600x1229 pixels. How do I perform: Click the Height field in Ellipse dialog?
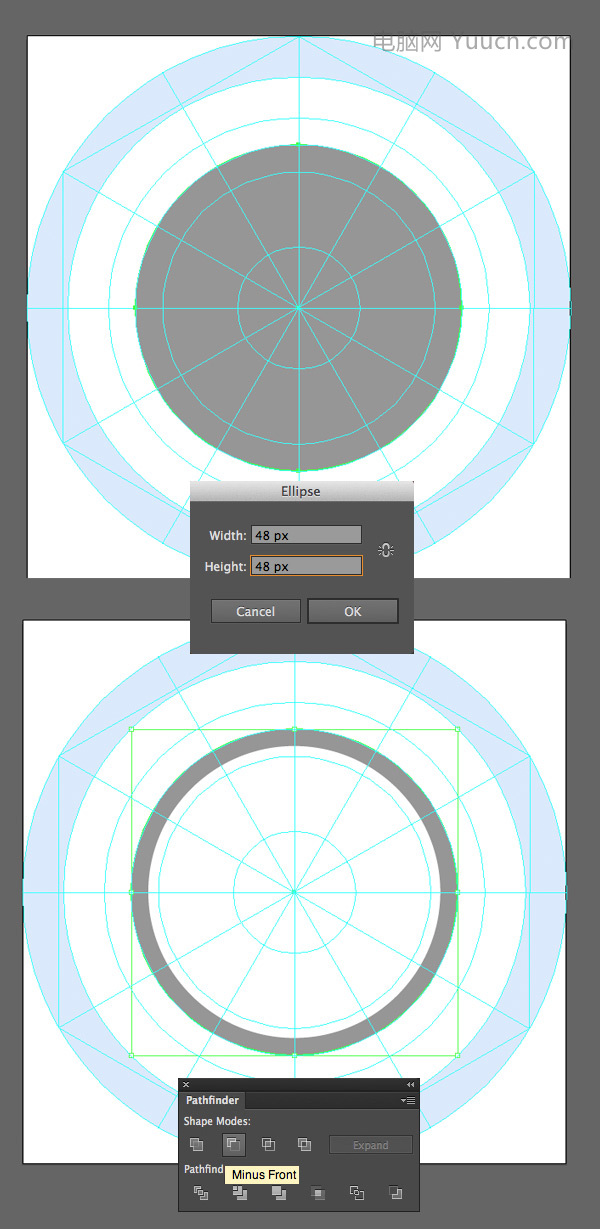point(305,566)
